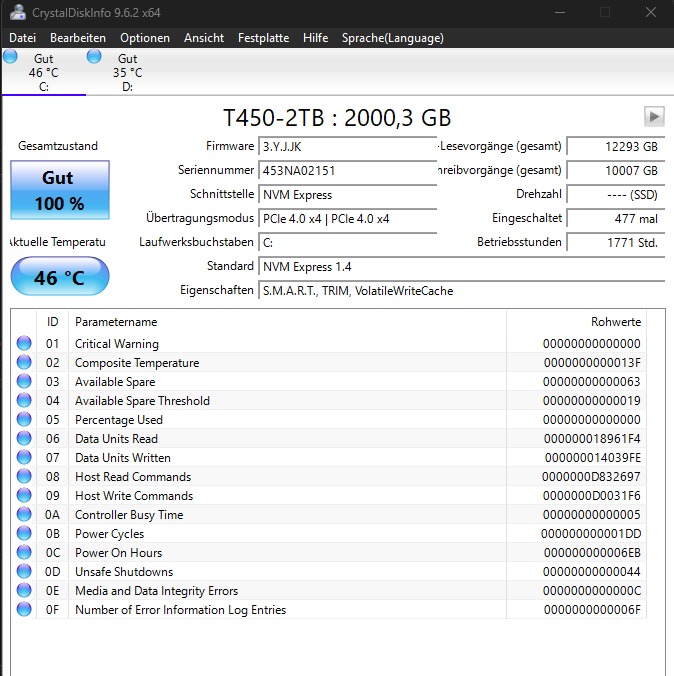The width and height of the screenshot is (674, 676).
Task: Click the Available Spare status orb
Action: (24, 381)
